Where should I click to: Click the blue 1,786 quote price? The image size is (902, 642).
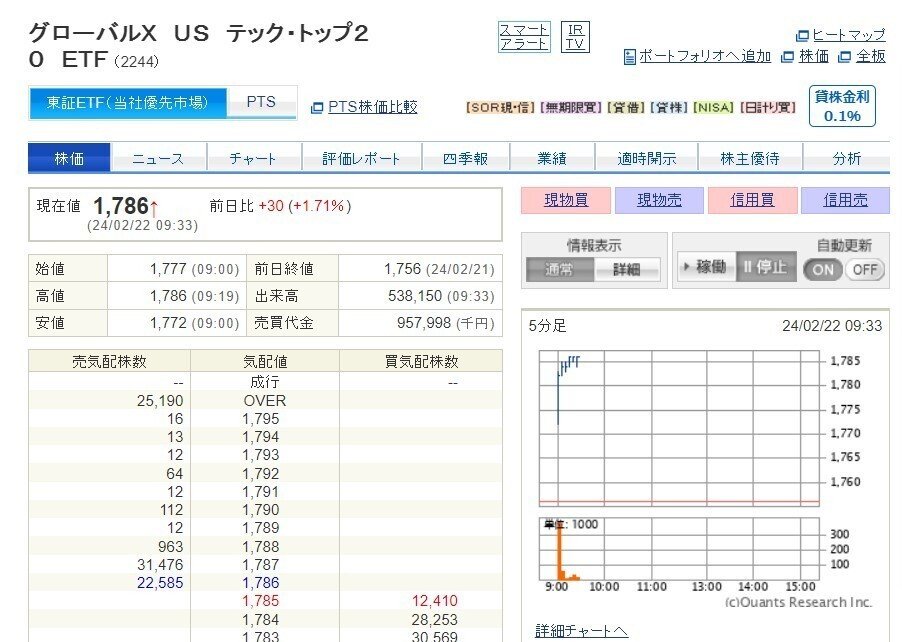[261, 583]
